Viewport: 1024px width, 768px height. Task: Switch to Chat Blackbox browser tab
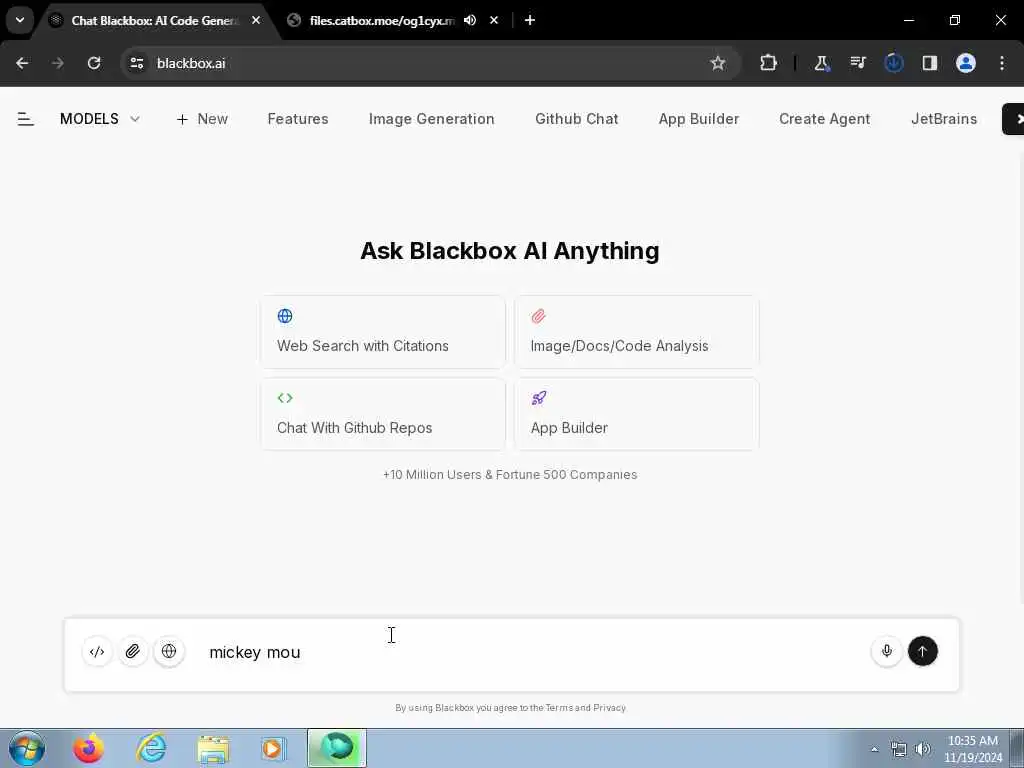(x=155, y=21)
